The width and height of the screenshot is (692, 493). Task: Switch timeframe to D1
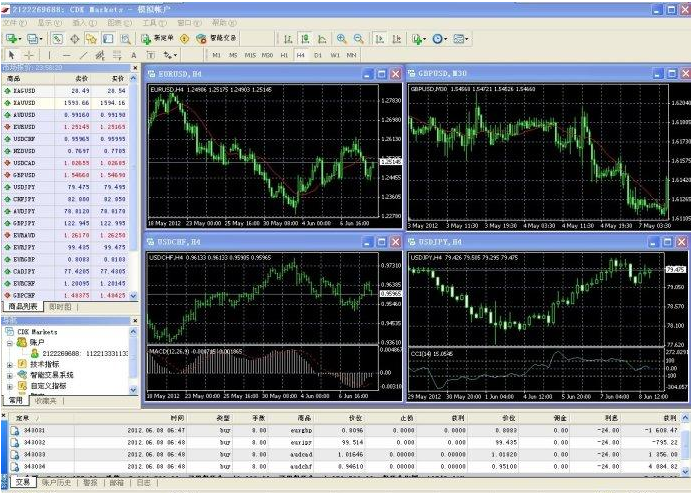coord(318,55)
